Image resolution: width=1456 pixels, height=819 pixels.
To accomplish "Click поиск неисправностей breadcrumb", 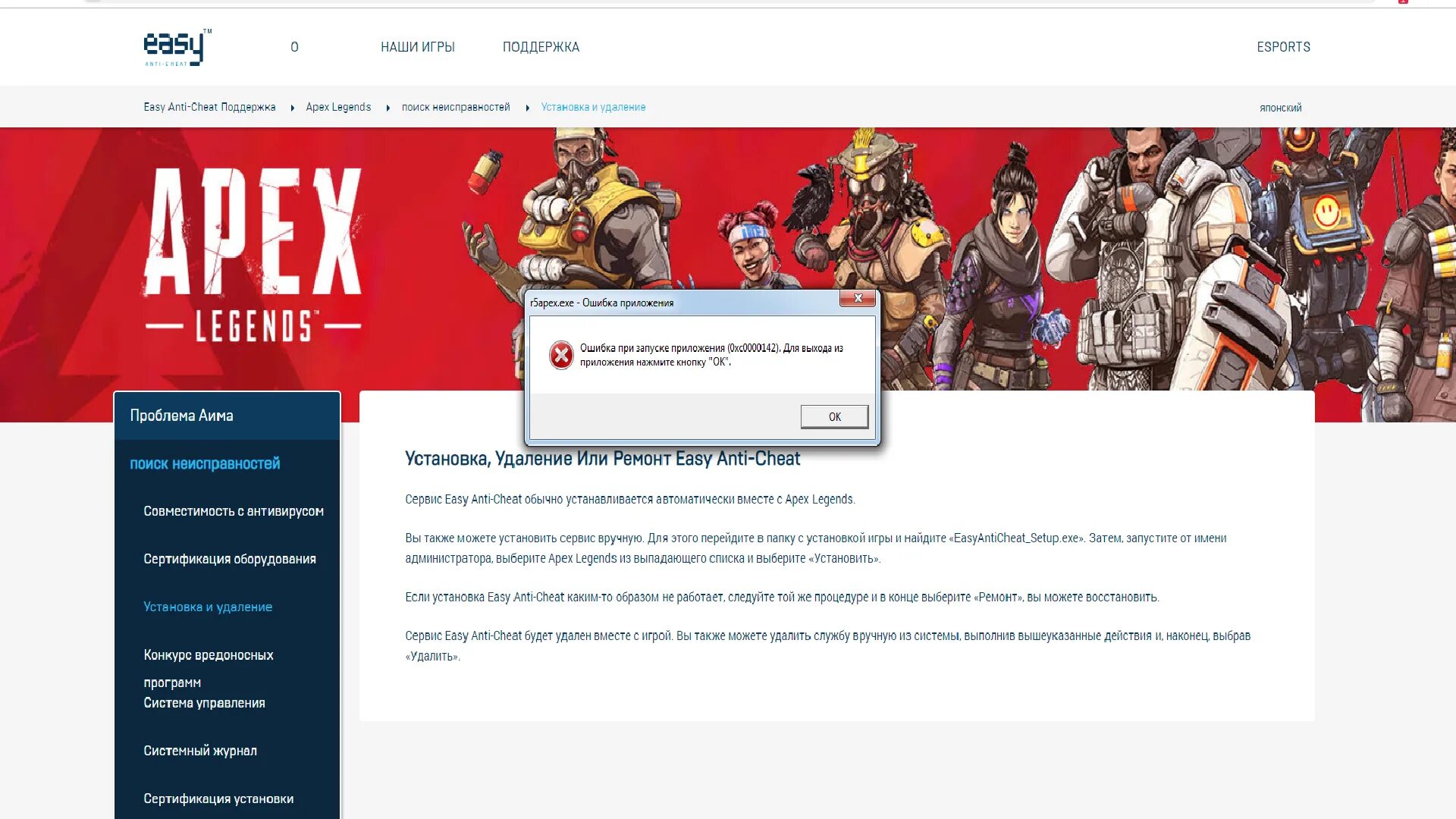I will [456, 107].
